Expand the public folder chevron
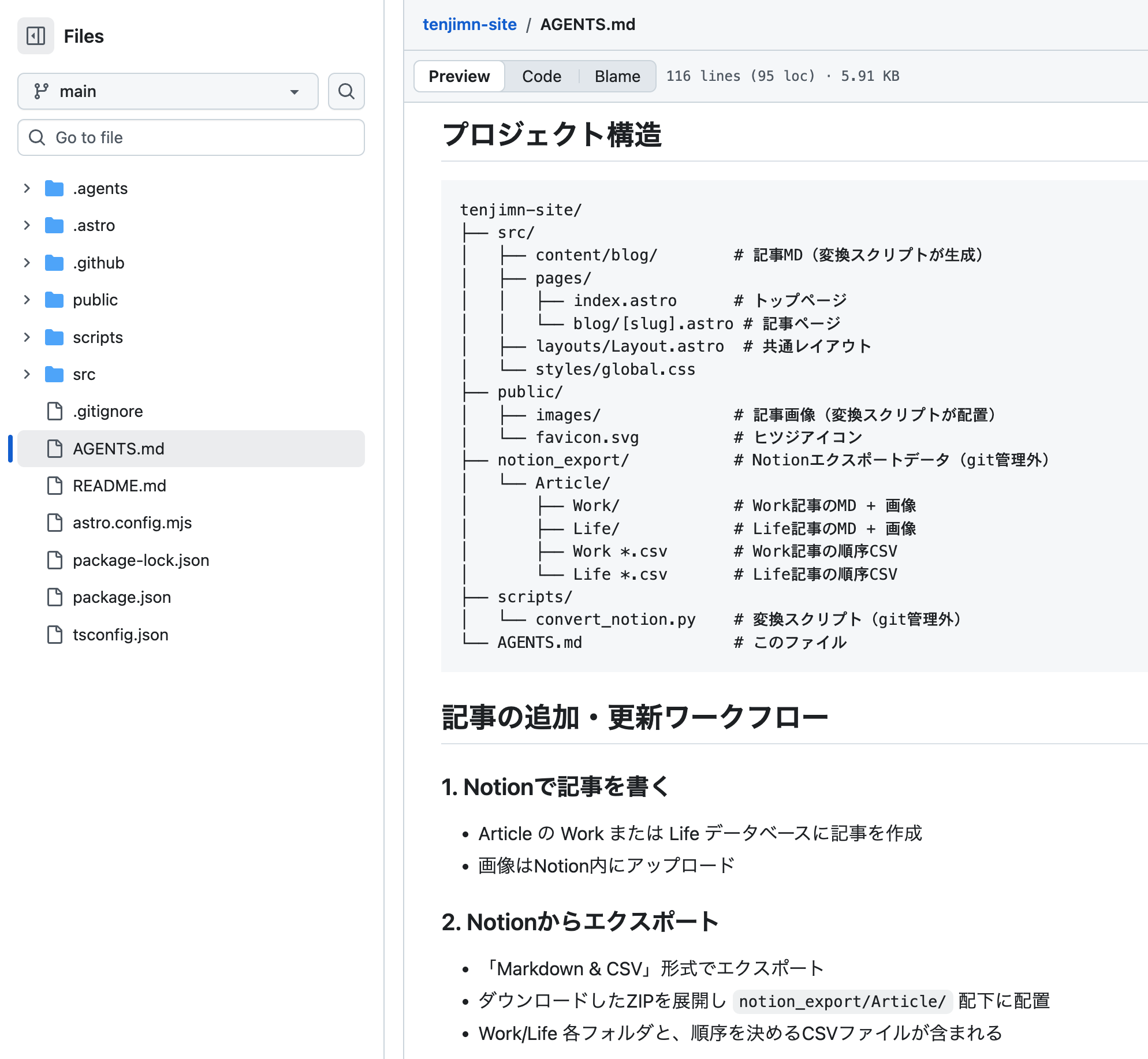The image size is (1148, 1059). (27, 300)
